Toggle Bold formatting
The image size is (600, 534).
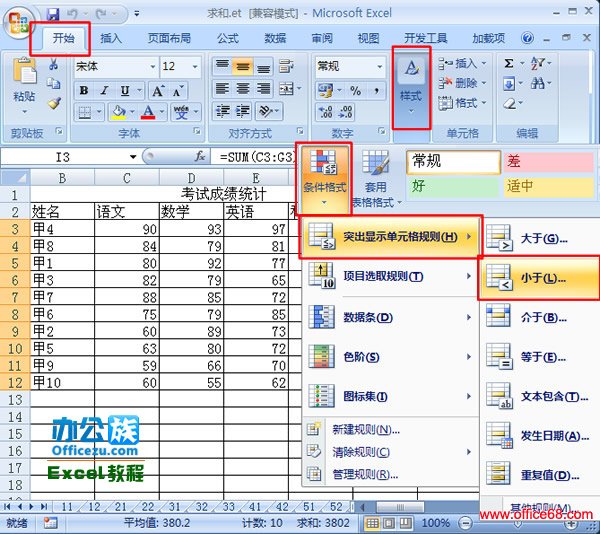[84, 91]
